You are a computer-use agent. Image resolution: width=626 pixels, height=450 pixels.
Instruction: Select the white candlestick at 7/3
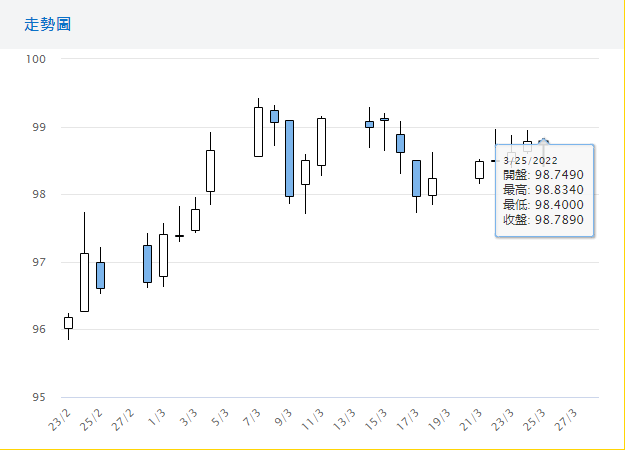click(258, 132)
